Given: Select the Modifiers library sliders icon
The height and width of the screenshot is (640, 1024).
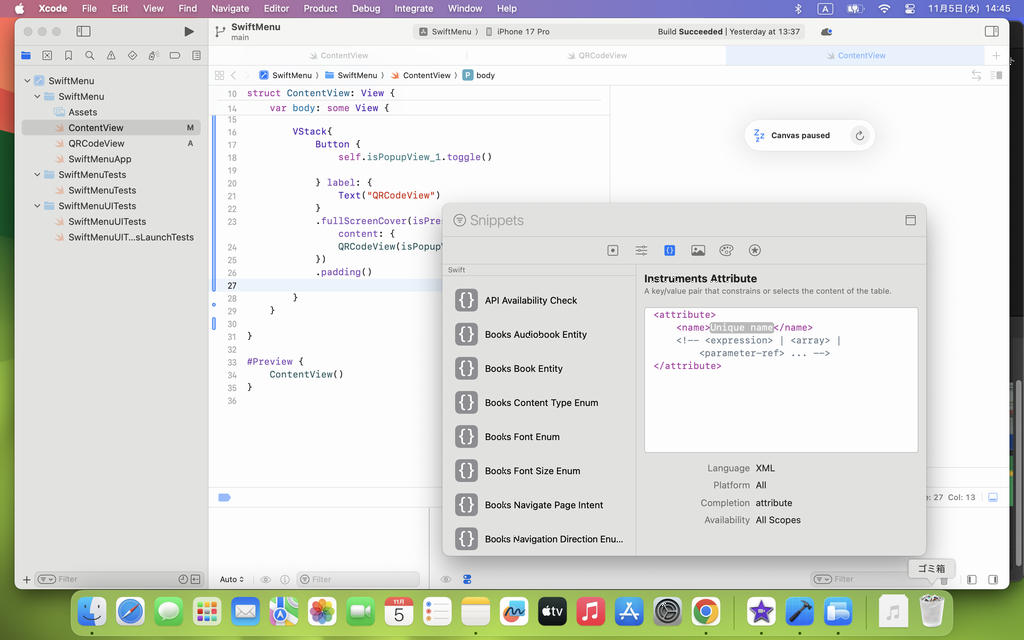Looking at the screenshot, I should tap(641, 250).
